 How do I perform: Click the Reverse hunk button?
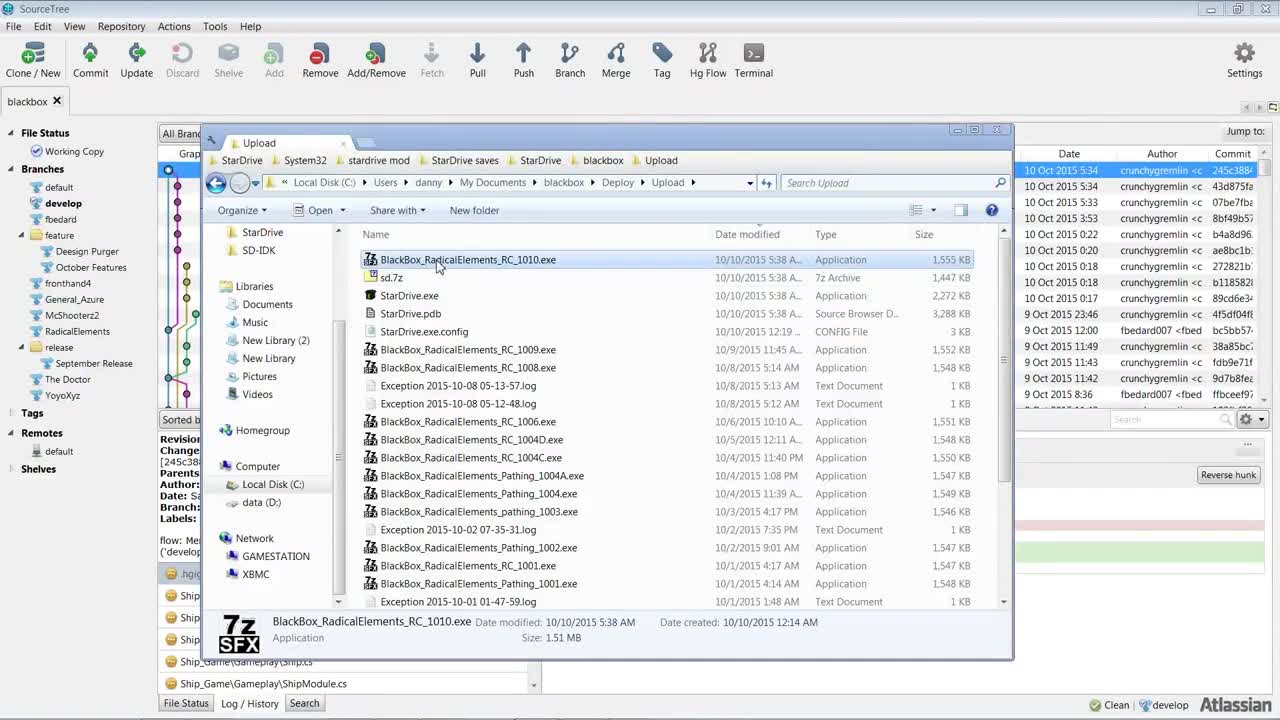coord(1228,475)
